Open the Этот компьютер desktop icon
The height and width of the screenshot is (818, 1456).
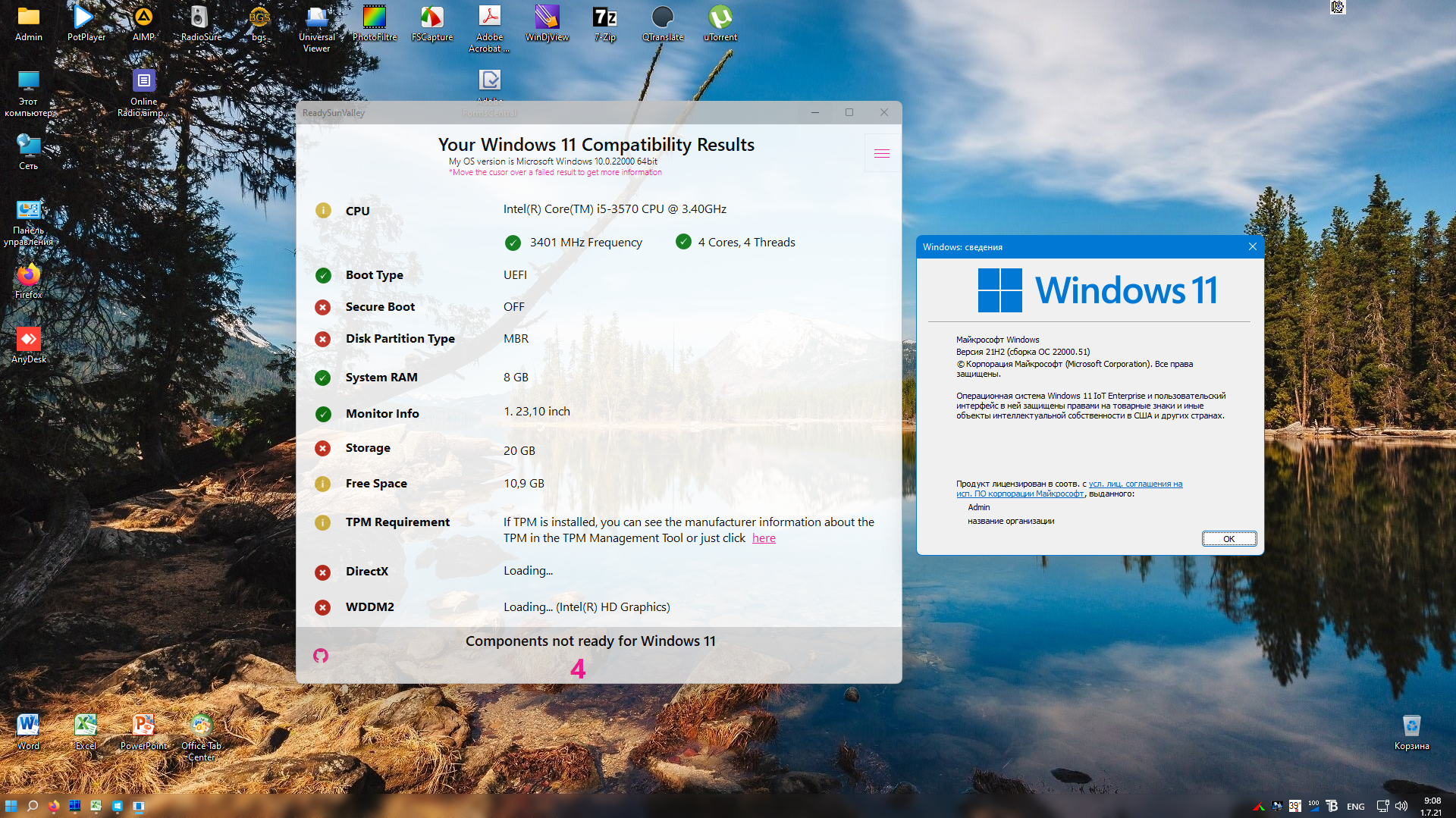(x=29, y=93)
